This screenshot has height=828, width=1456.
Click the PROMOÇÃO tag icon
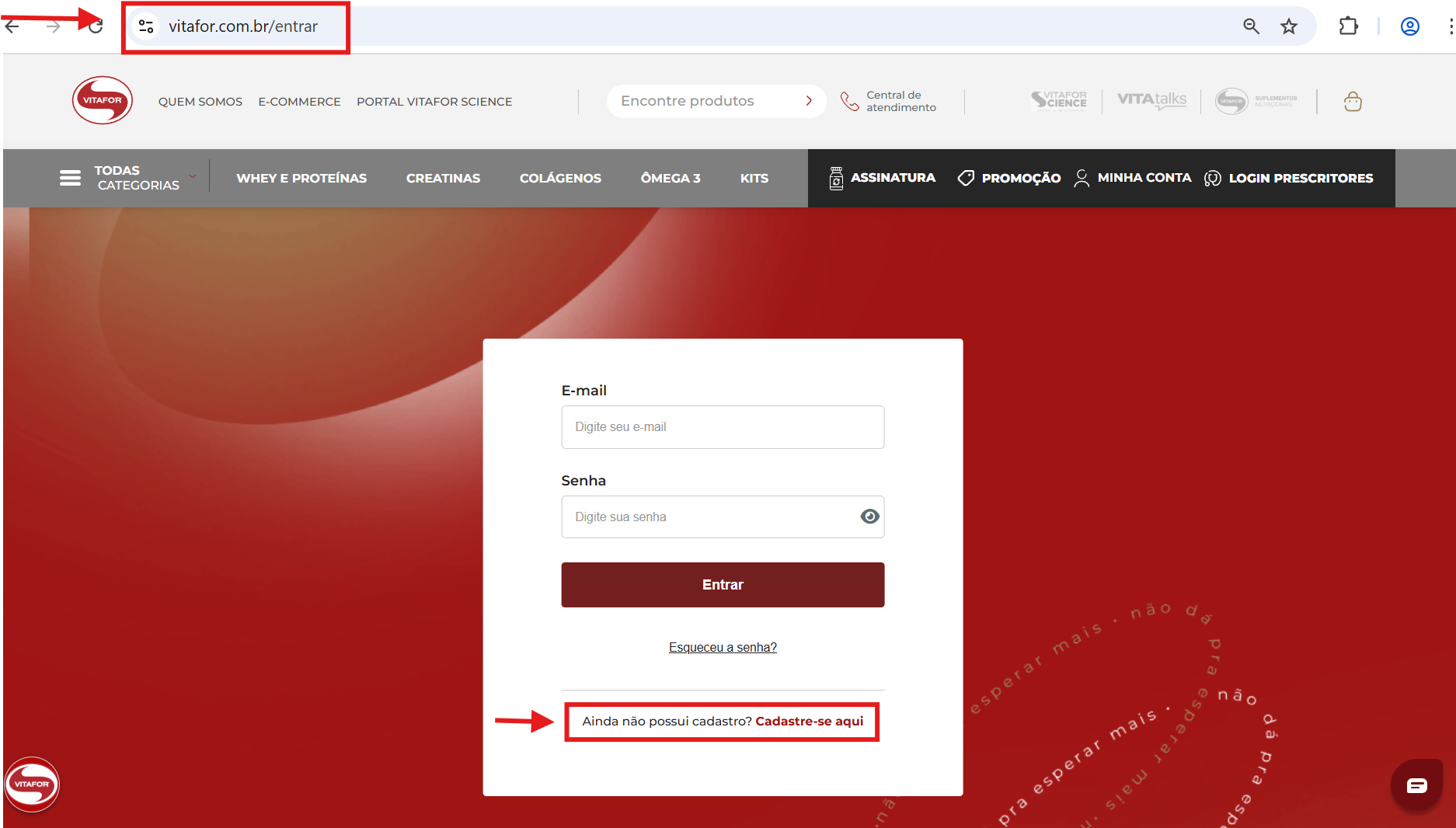pos(966,178)
